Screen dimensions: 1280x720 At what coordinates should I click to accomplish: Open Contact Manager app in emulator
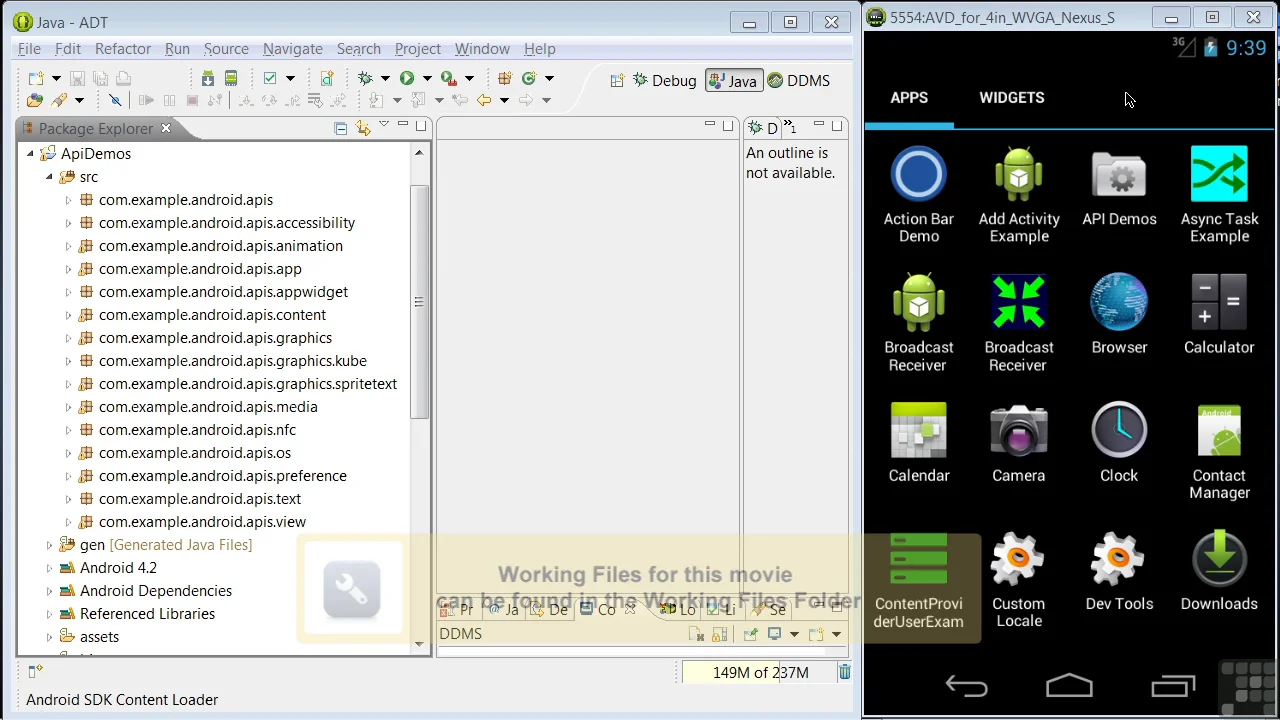[1219, 452]
